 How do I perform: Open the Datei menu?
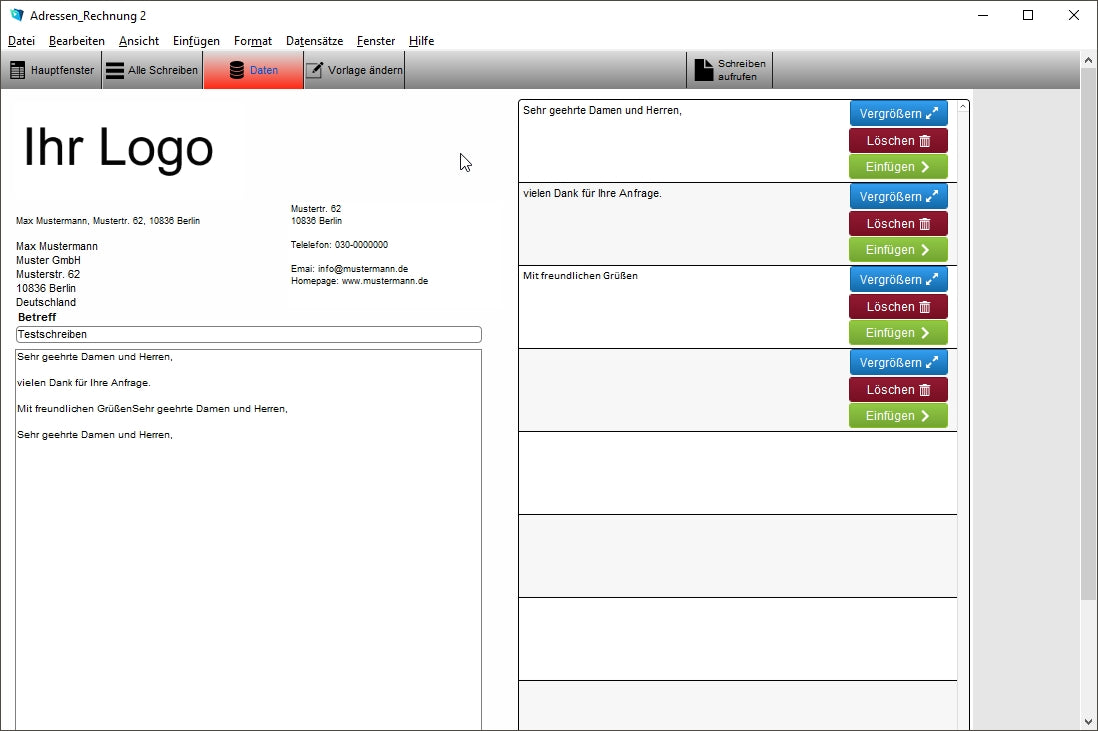pos(21,41)
